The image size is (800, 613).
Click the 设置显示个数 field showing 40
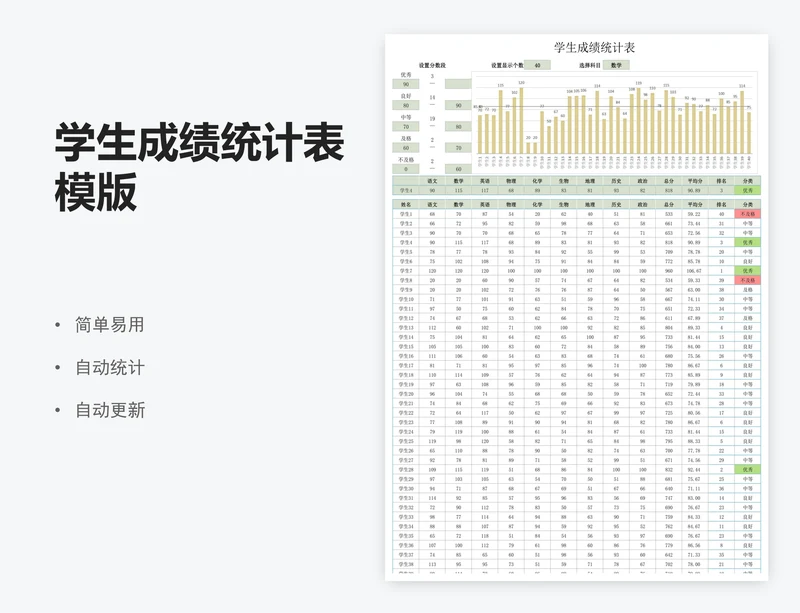pyautogui.click(x=537, y=65)
